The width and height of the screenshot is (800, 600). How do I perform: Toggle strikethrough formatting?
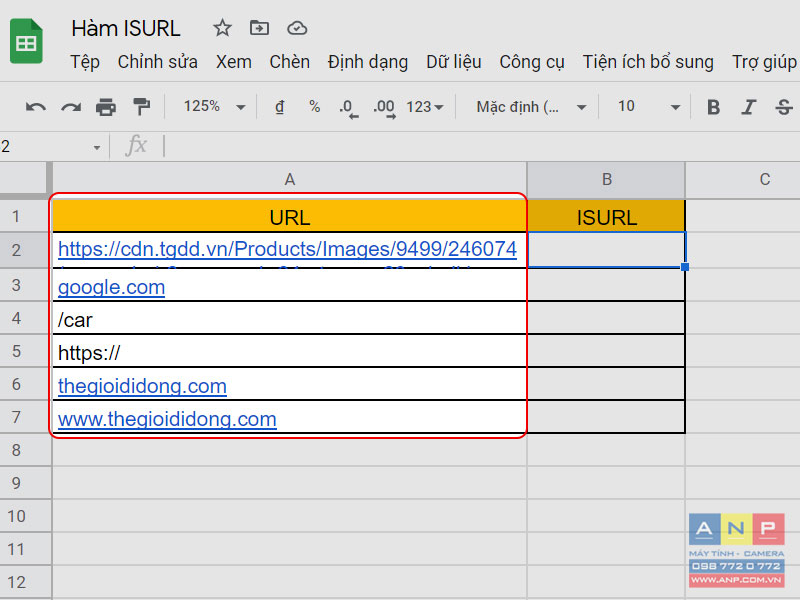pyautogui.click(x=784, y=107)
